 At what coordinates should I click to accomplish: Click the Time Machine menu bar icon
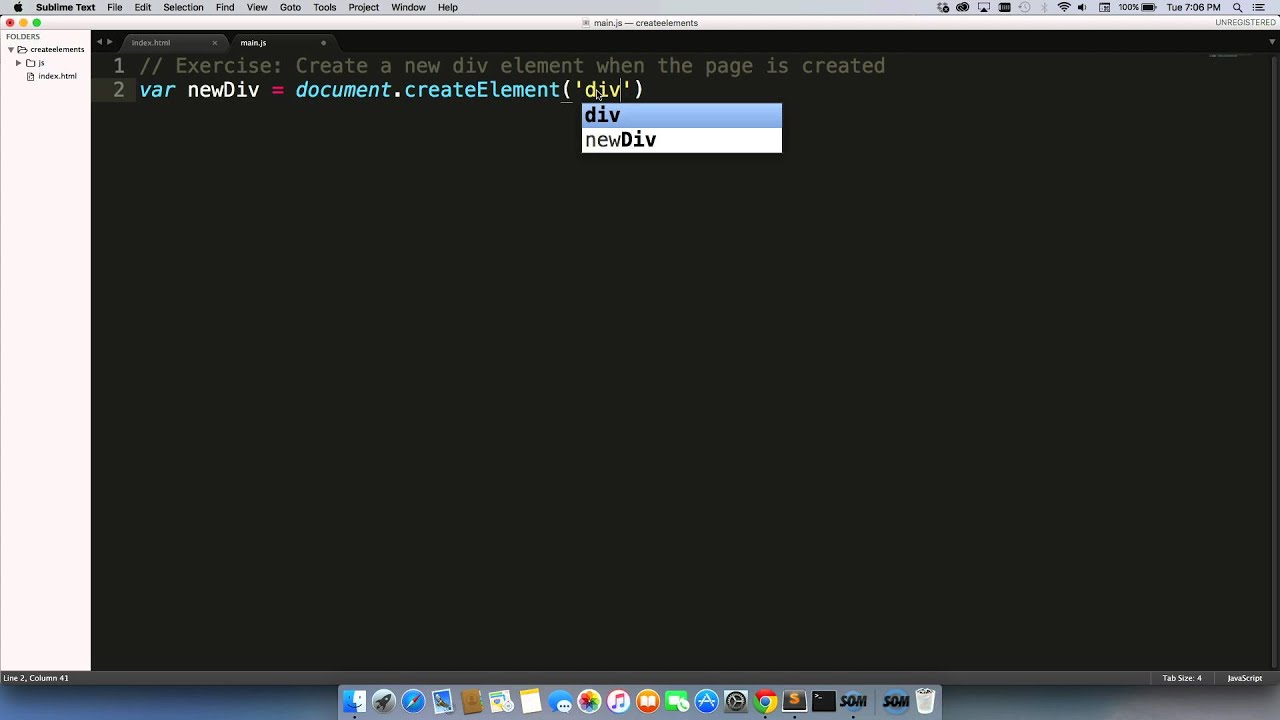pyautogui.click(x=1024, y=7)
